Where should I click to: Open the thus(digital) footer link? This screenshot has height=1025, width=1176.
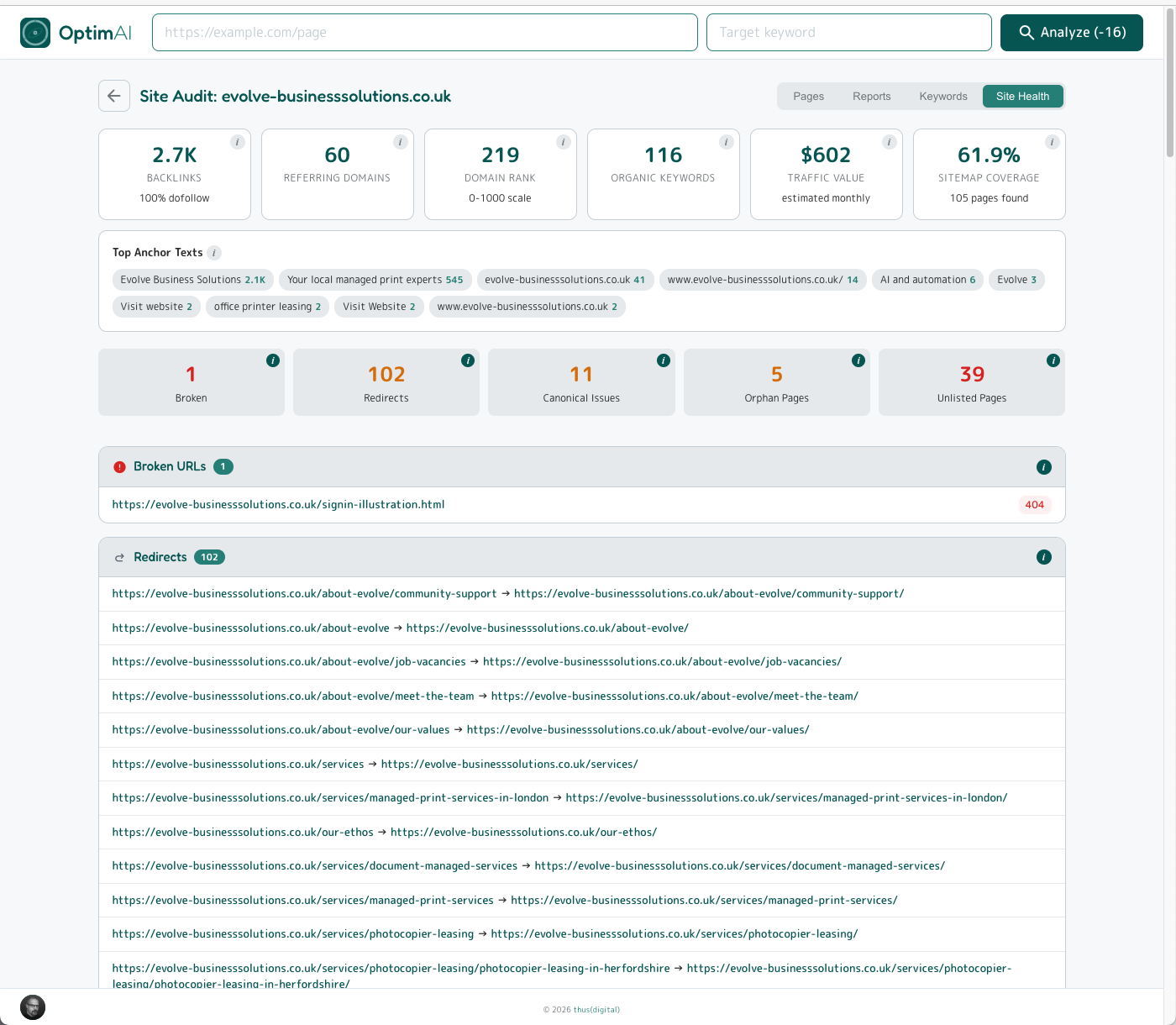596,1010
